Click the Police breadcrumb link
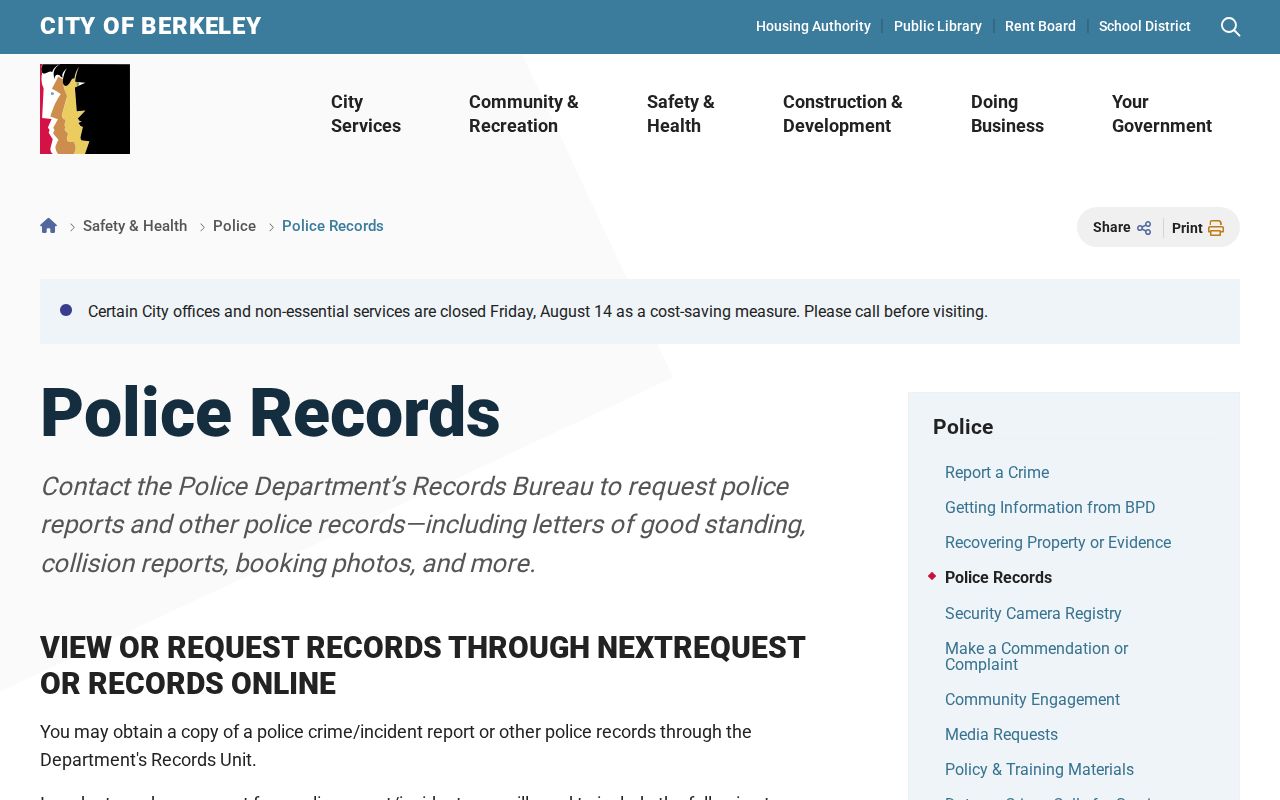 point(234,226)
